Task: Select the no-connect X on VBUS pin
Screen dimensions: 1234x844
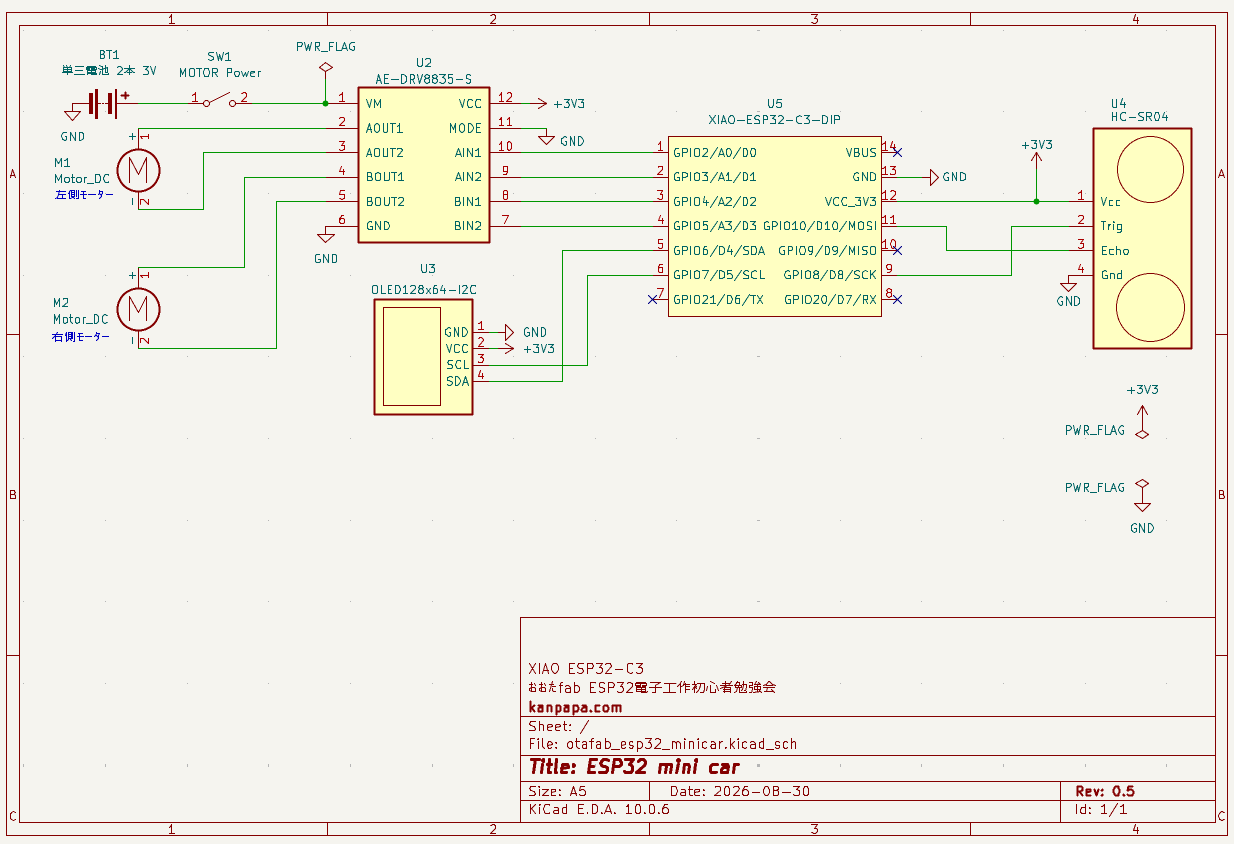Action: [898, 152]
